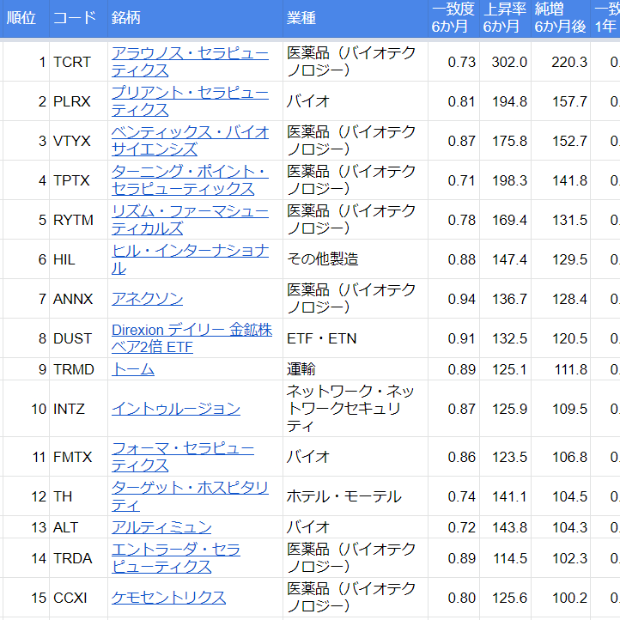Open the ヒル・インターナショナル link
This screenshot has height=620, width=620.
[190, 259]
